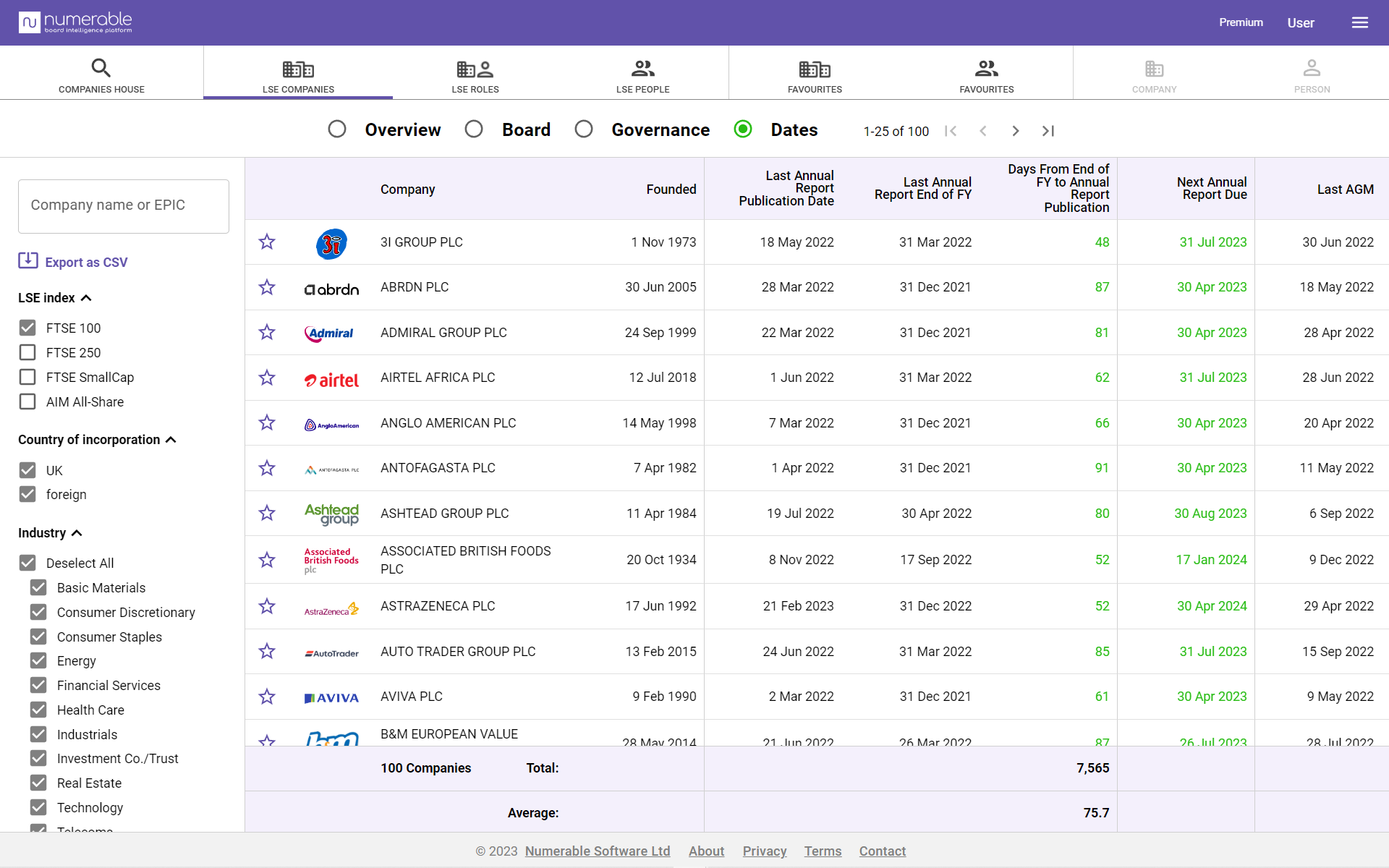Click the airtel logo

(331, 380)
